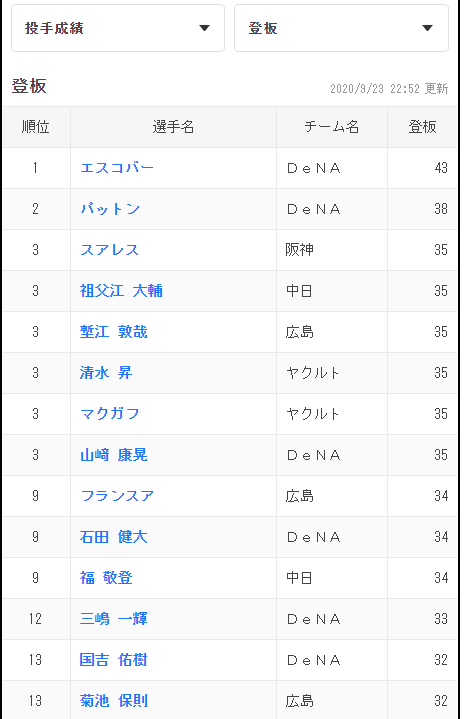Screen dimensions: 466x719
Task: Click the 選手名 column header
Action: click(x=173, y=127)
